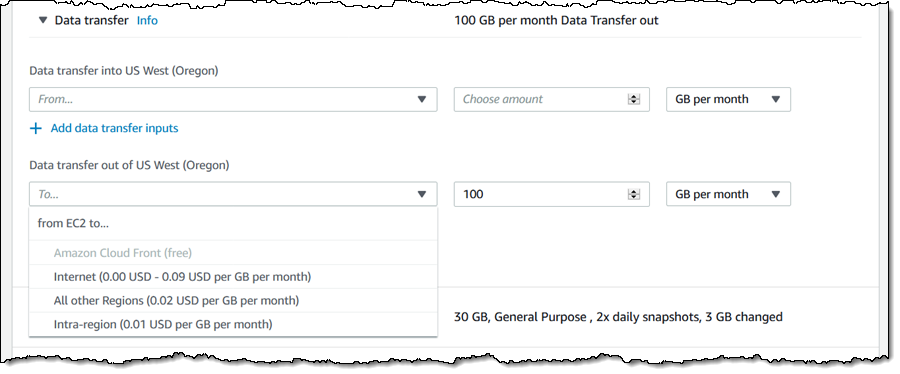Open inbound 'GB per month' unit dropdown
This screenshot has width=900, height=374.
[x=728, y=99]
